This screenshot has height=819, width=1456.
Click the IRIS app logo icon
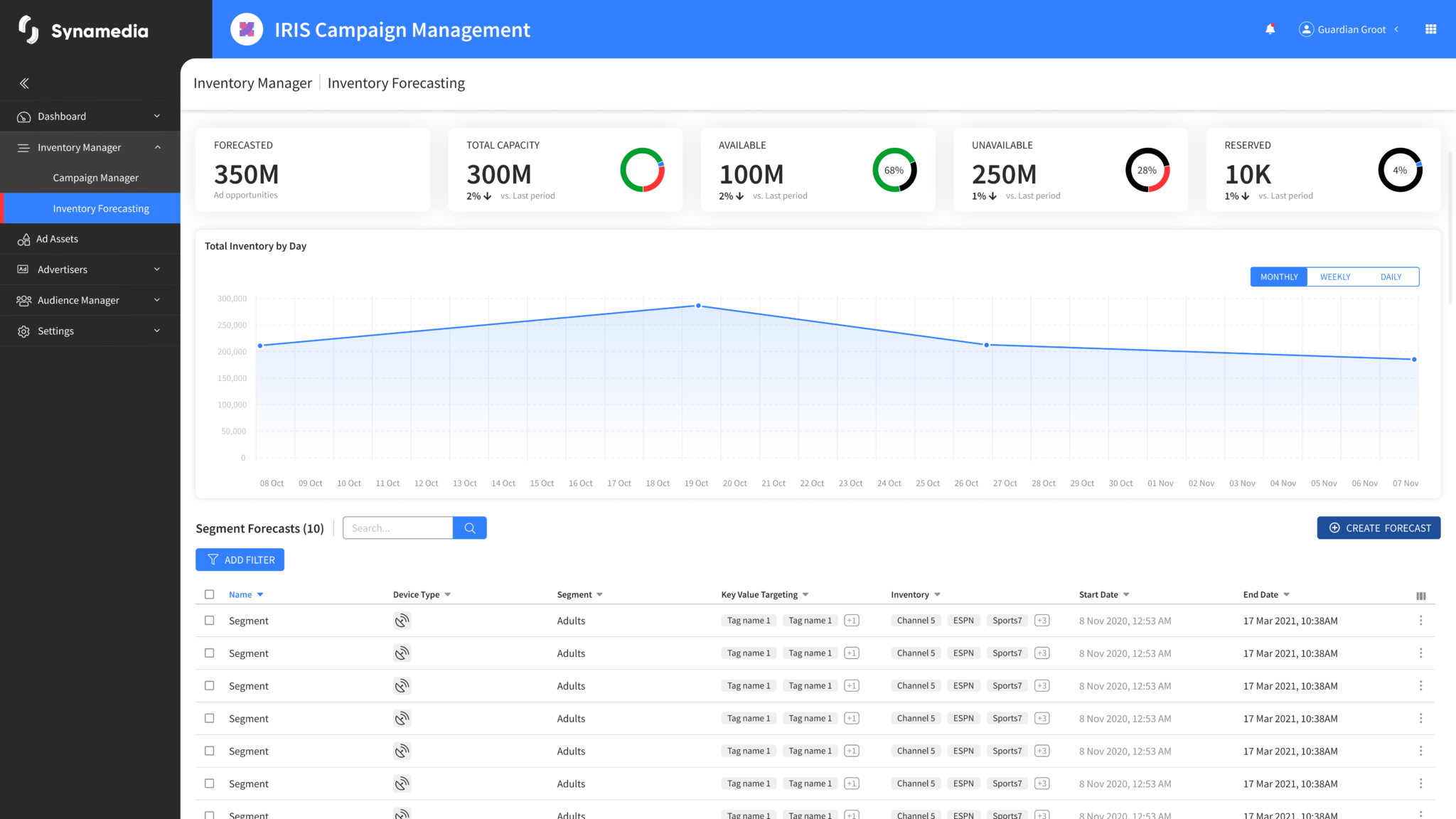coord(247,29)
